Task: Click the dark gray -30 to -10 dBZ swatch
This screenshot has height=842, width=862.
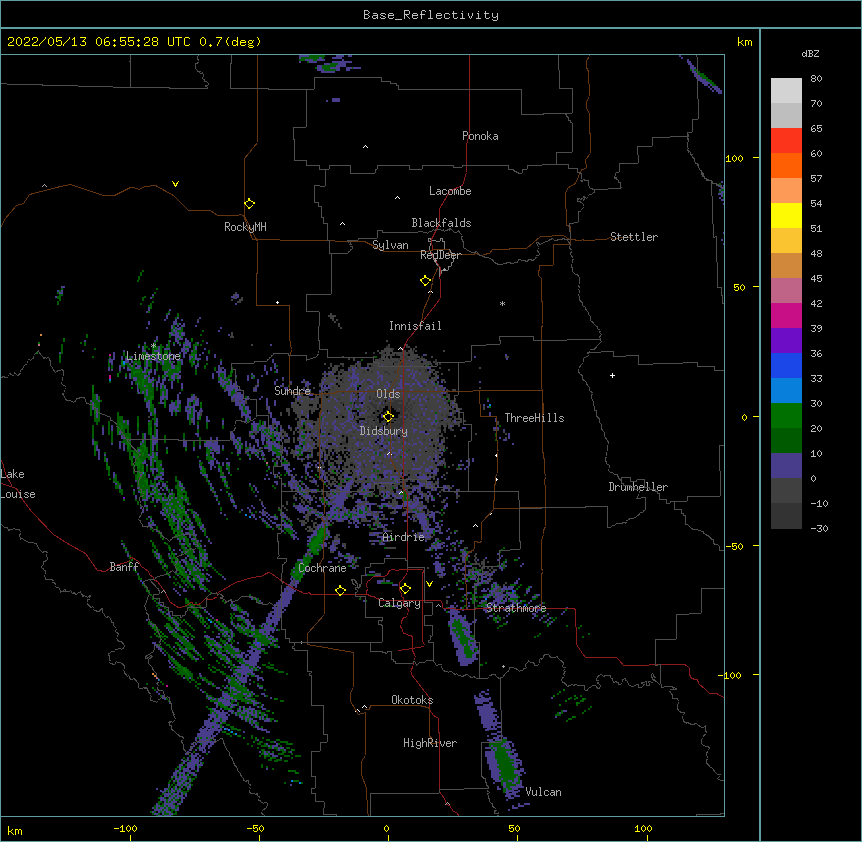Action: (786, 516)
